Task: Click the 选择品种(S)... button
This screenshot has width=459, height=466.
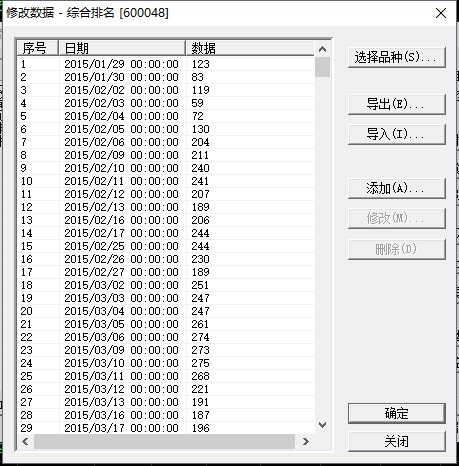Action: (x=397, y=58)
